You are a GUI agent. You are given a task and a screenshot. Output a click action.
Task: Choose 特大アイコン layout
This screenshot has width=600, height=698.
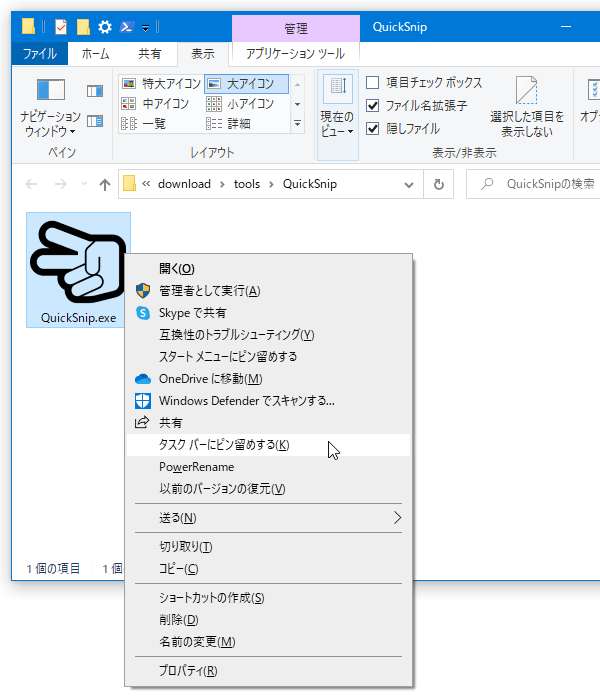161,84
